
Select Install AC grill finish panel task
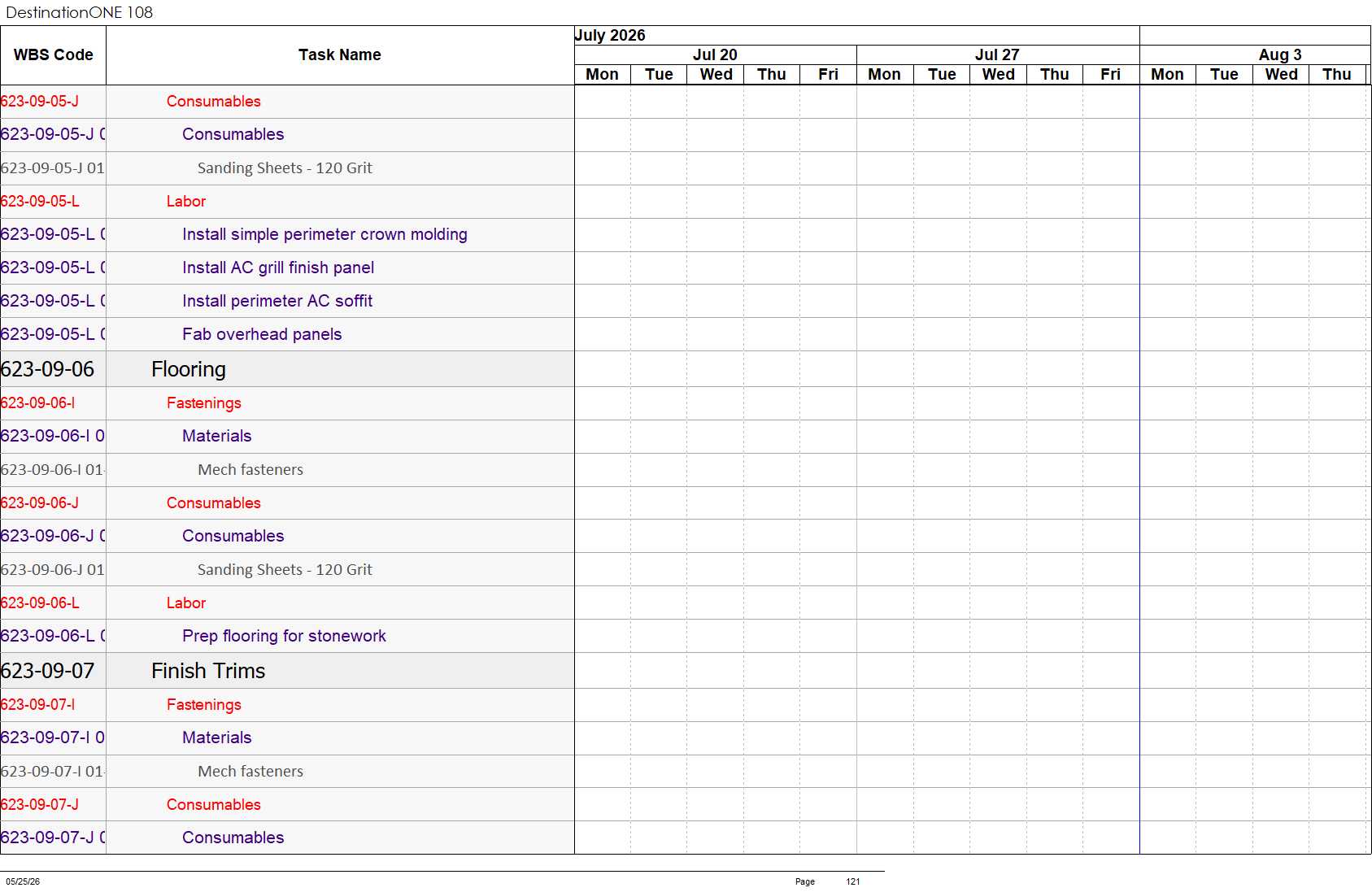point(278,268)
